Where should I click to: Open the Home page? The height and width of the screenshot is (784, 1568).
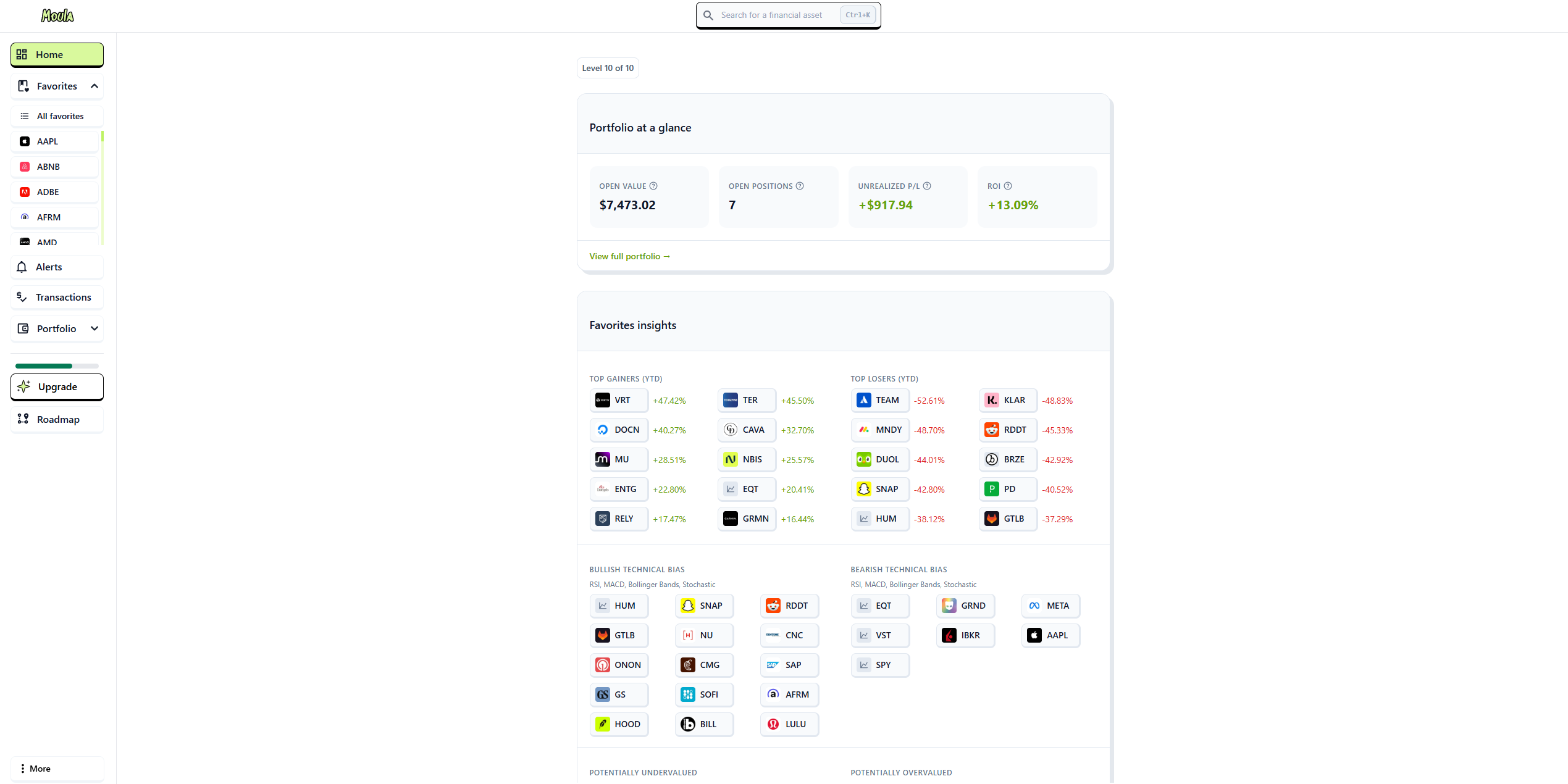coord(57,54)
